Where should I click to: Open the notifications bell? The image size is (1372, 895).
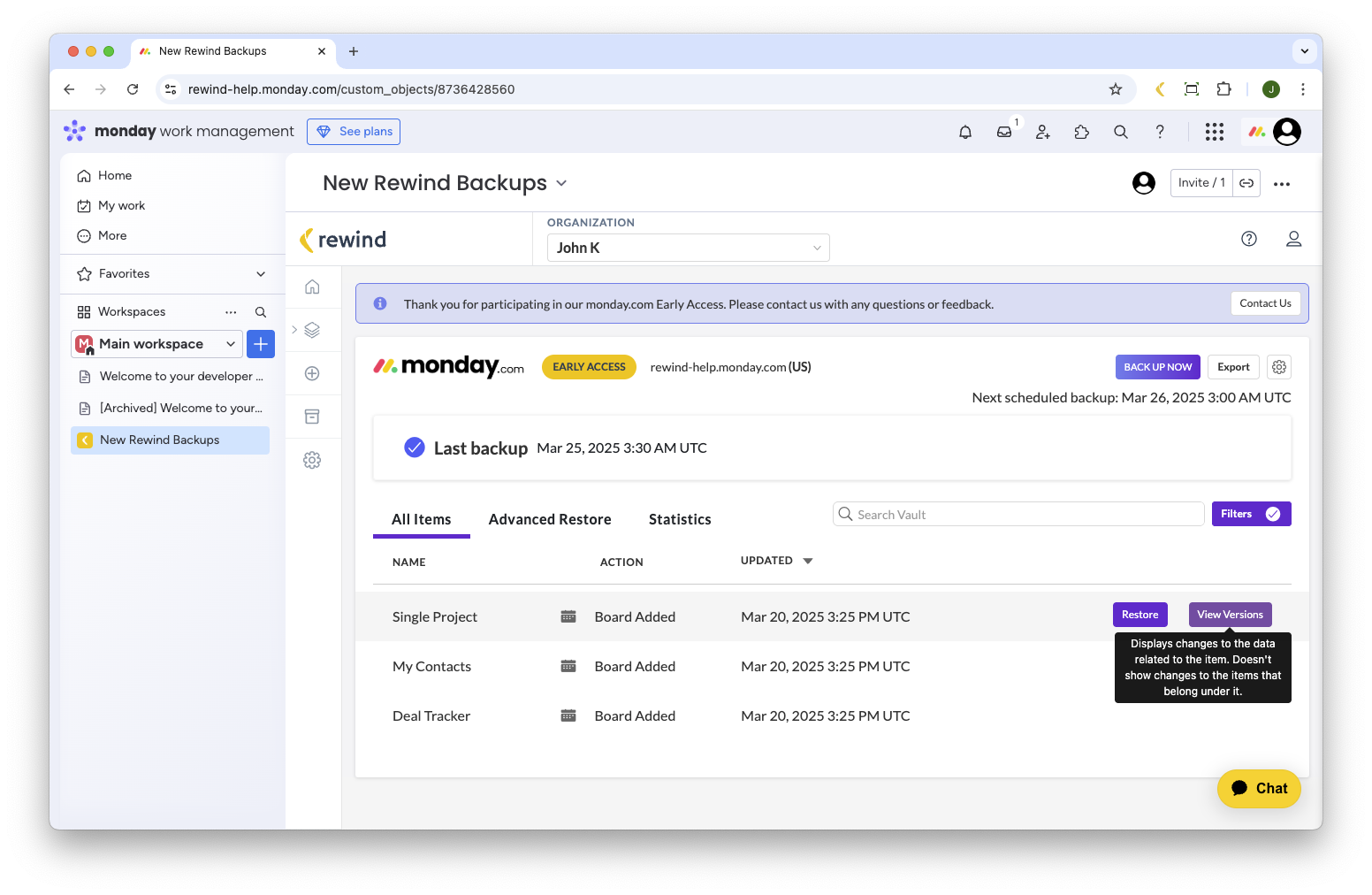pyautogui.click(x=965, y=132)
